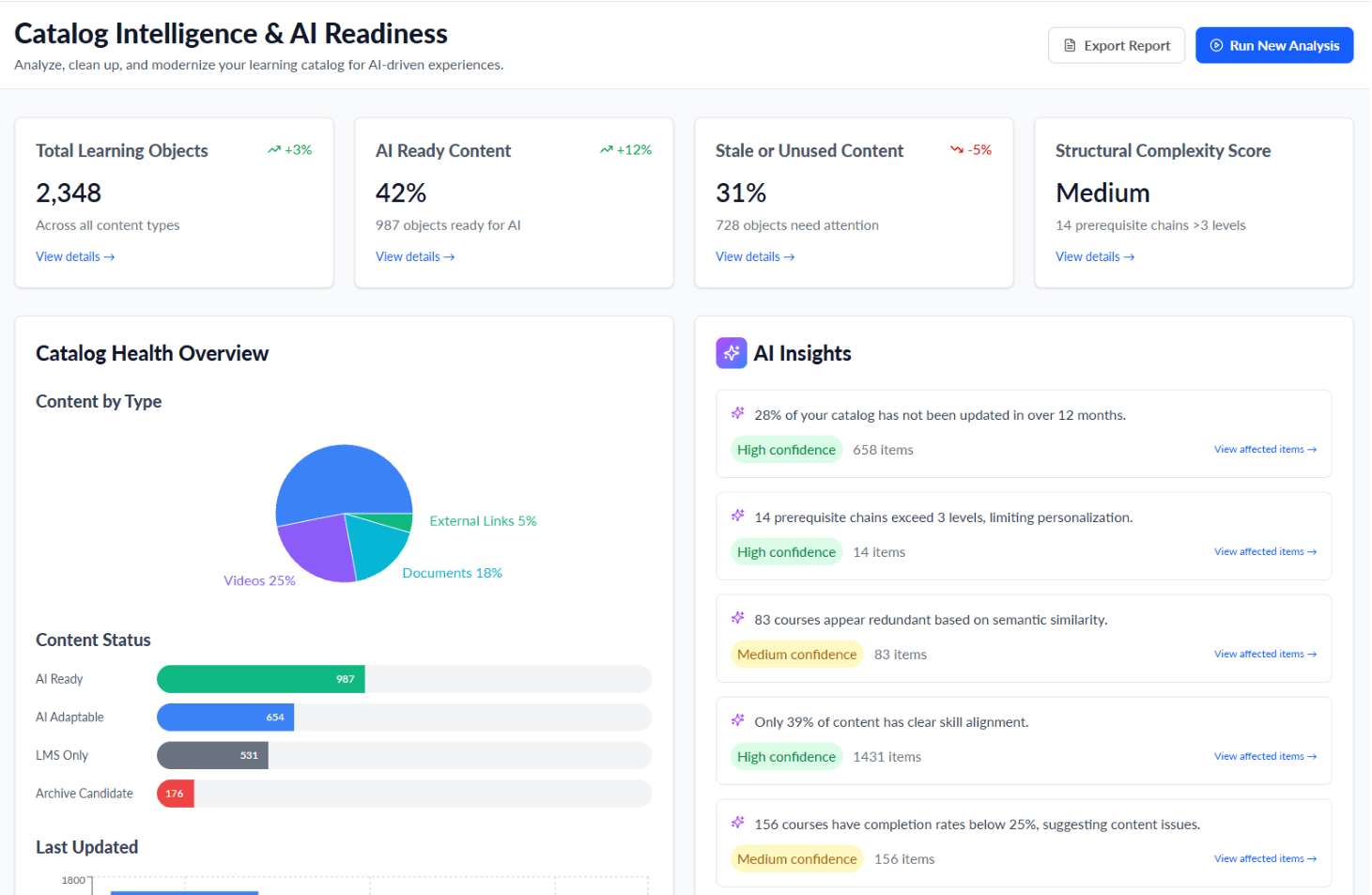Click the red Archive Candidate 176 bar
1372x895 pixels.
point(176,795)
